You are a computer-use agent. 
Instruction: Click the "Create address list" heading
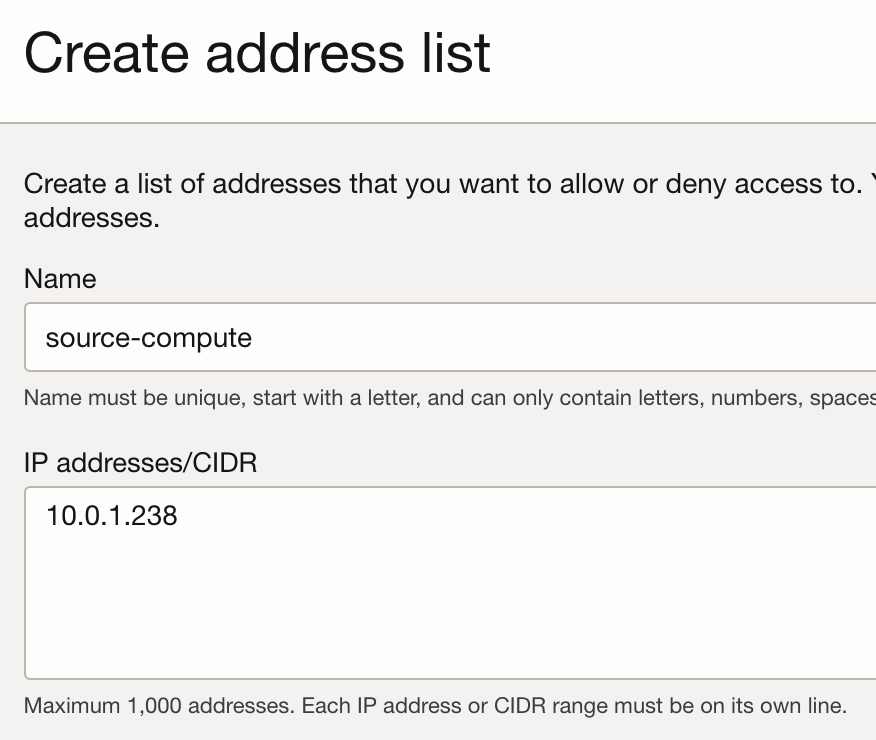[x=257, y=53]
